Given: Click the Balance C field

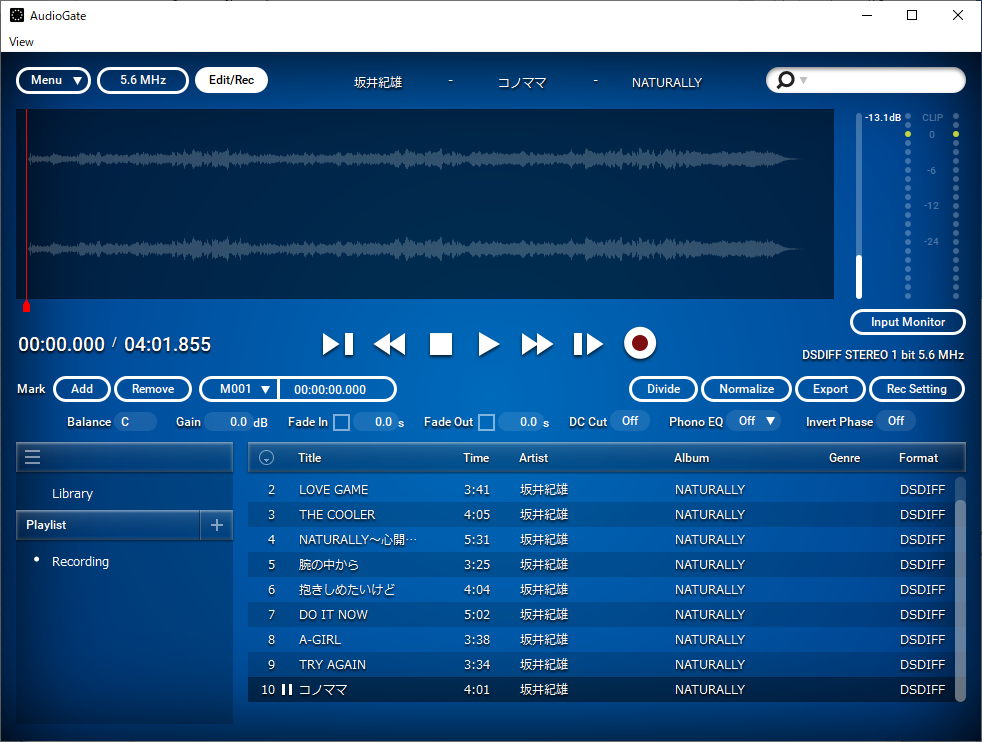Looking at the screenshot, I should [x=135, y=421].
